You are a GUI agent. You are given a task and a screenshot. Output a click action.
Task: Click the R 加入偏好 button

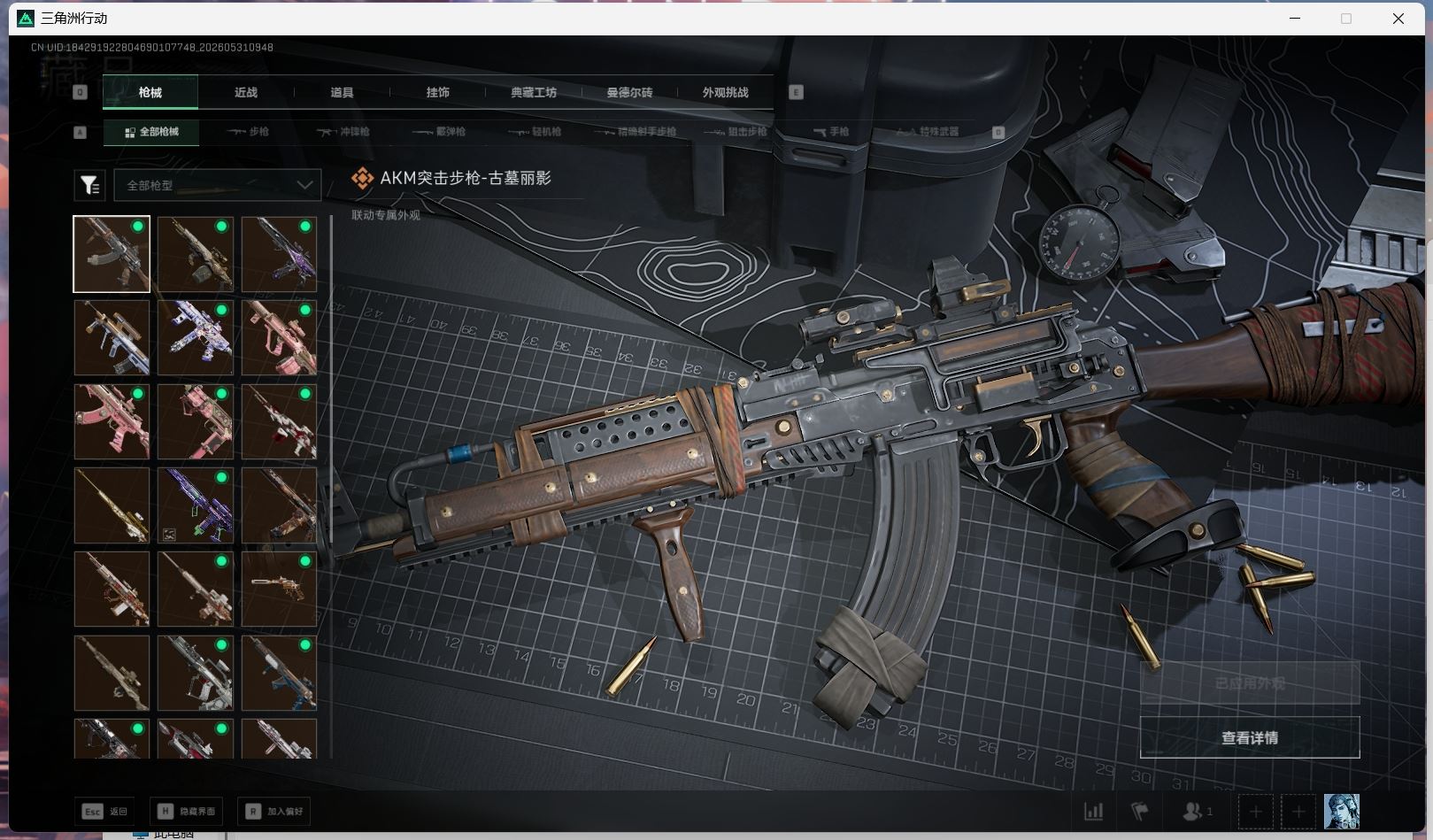[x=274, y=811]
